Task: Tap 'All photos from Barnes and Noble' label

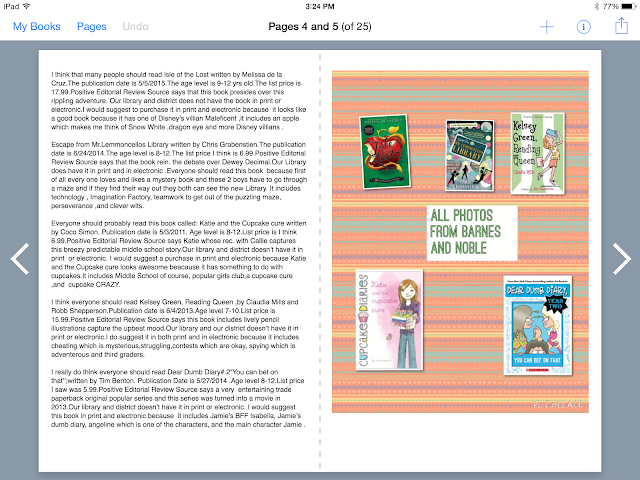Action: [x=472, y=233]
